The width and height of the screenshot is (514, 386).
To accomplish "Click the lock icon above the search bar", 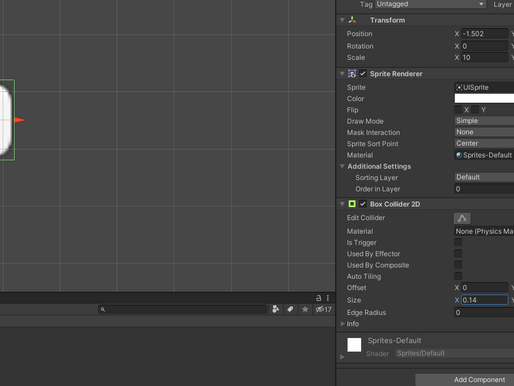I will click(318, 298).
